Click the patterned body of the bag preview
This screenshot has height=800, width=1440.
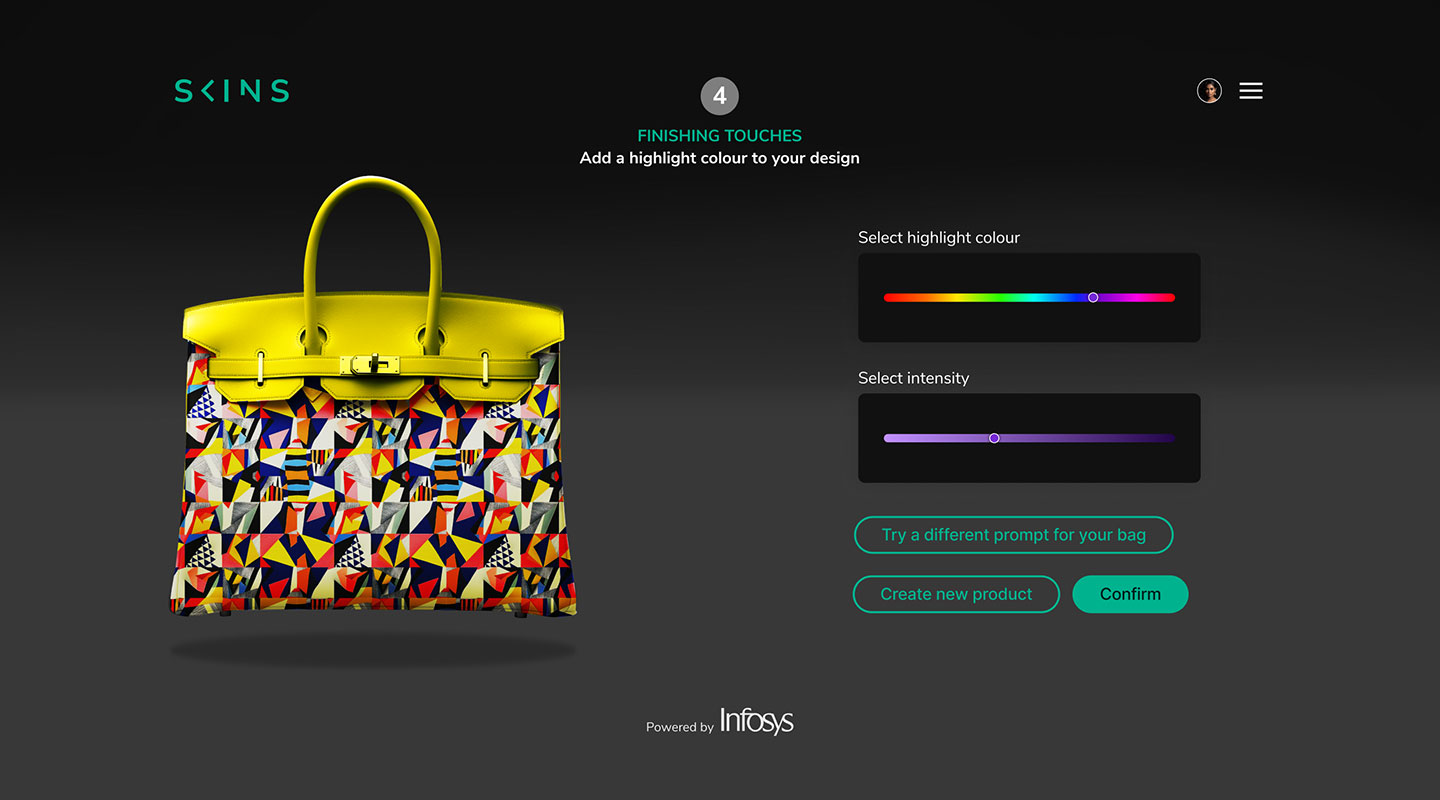point(373,500)
